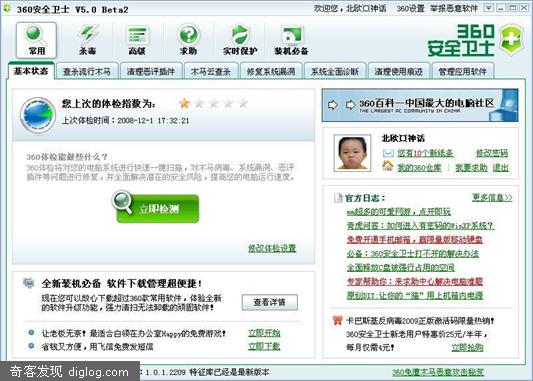Click 举报恶意软件 in title bar
Screen dimensions: 533x381
pos(454,8)
